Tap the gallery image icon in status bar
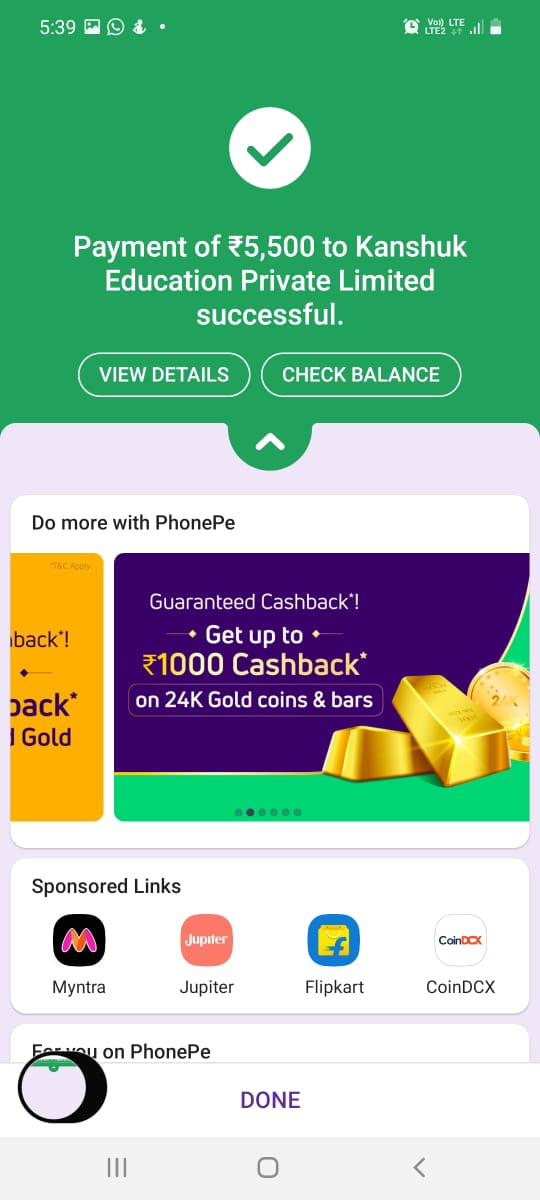The width and height of the screenshot is (540, 1200). [x=93, y=27]
